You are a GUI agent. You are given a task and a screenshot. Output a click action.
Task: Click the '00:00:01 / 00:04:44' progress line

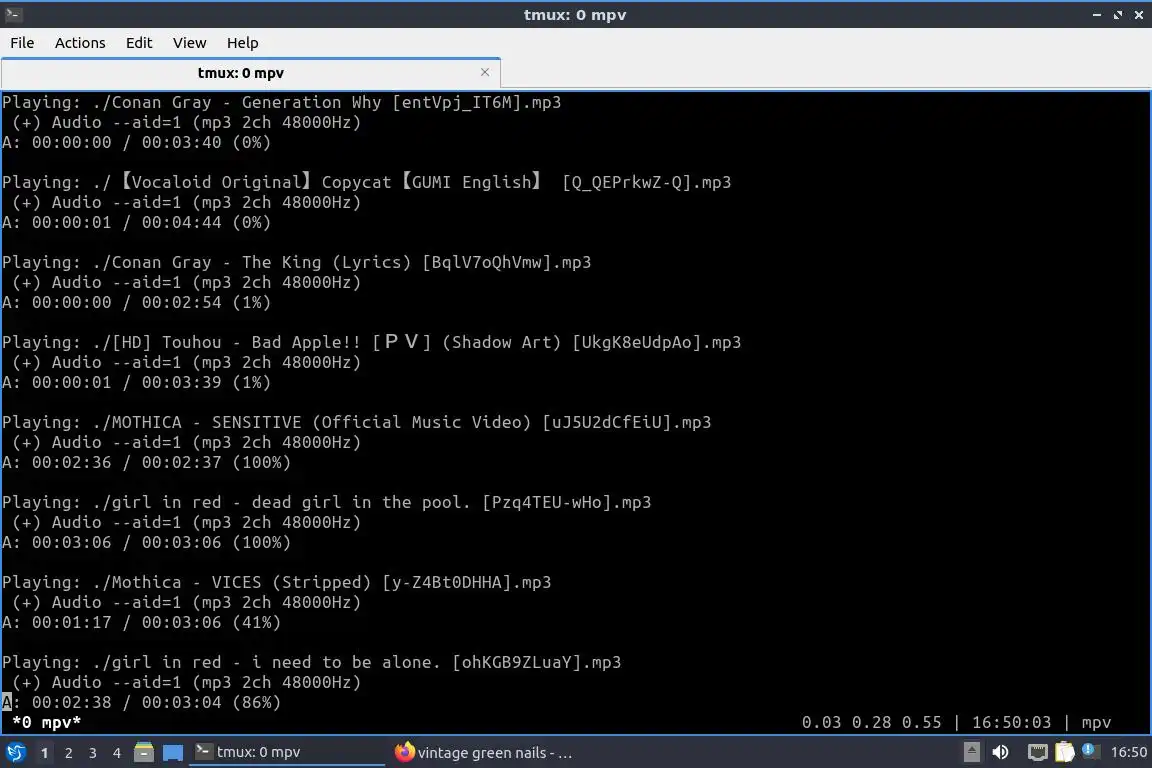coord(137,222)
